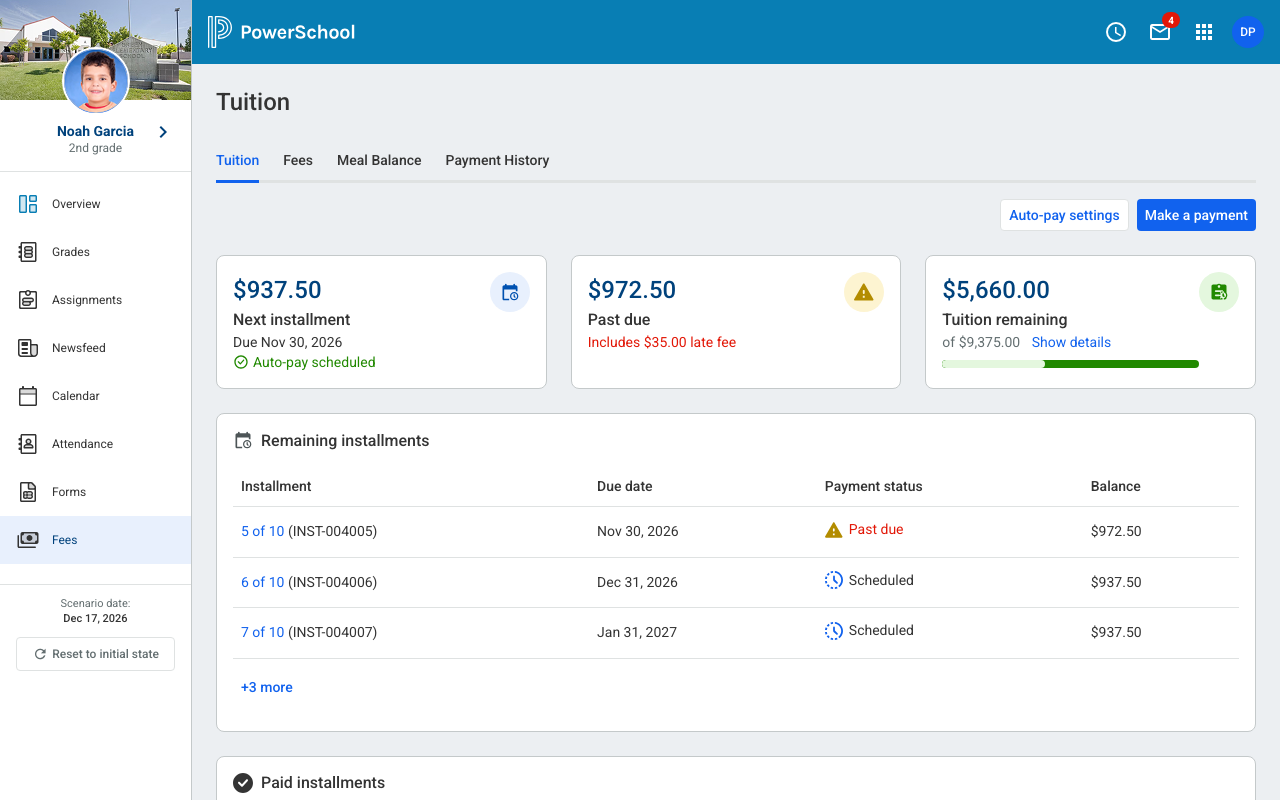Expand Noah Garcia's student selector chevron
The width and height of the screenshot is (1280, 800).
[162, 131]
